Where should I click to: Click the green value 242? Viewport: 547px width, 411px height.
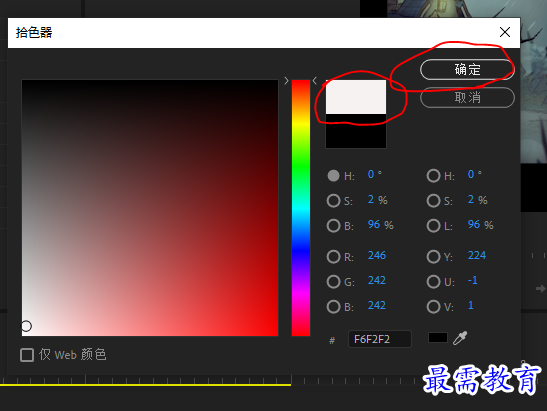click(377, 280)
